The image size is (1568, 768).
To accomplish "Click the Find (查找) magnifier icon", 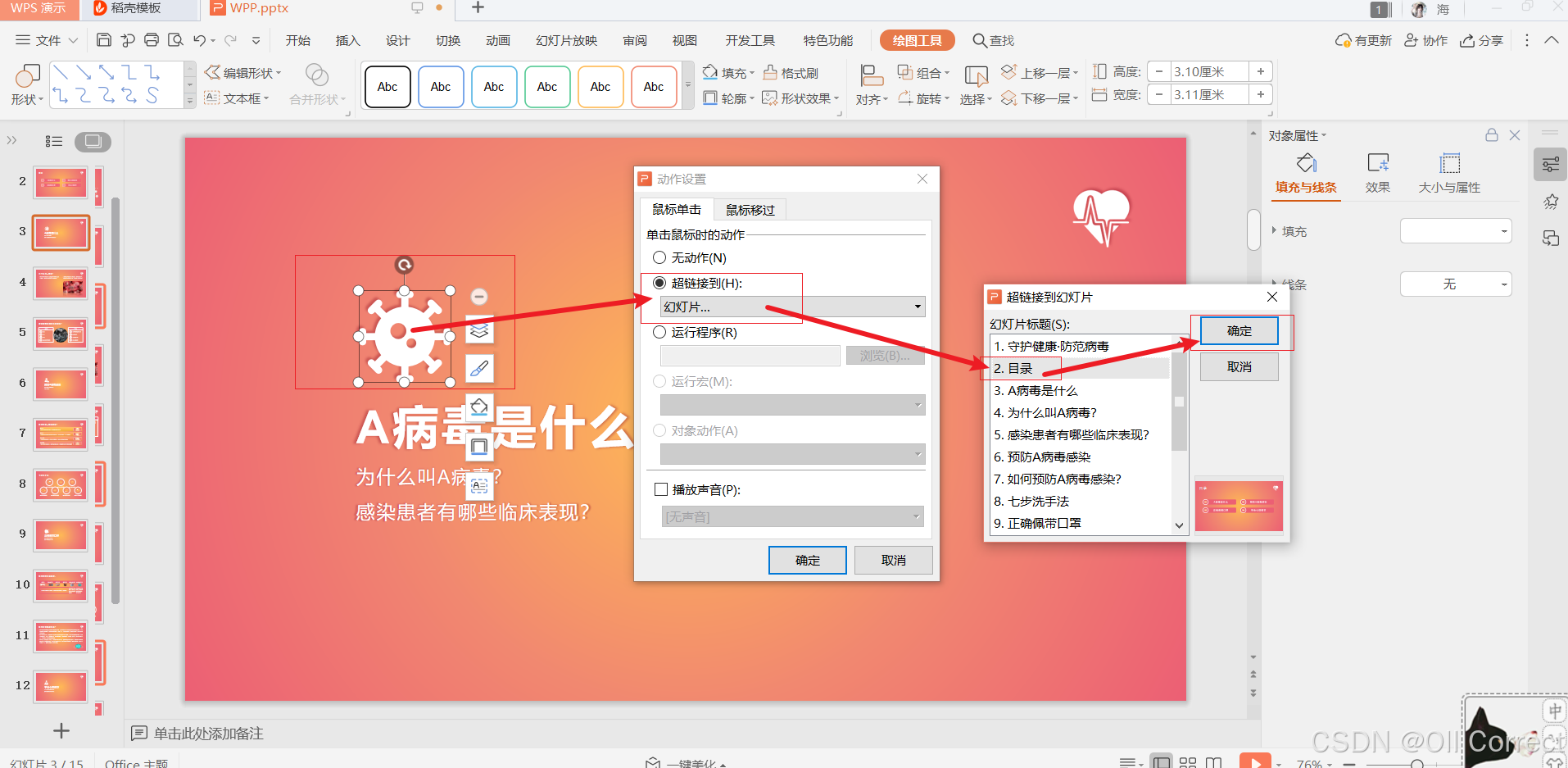I will click(x=979, y=40).
